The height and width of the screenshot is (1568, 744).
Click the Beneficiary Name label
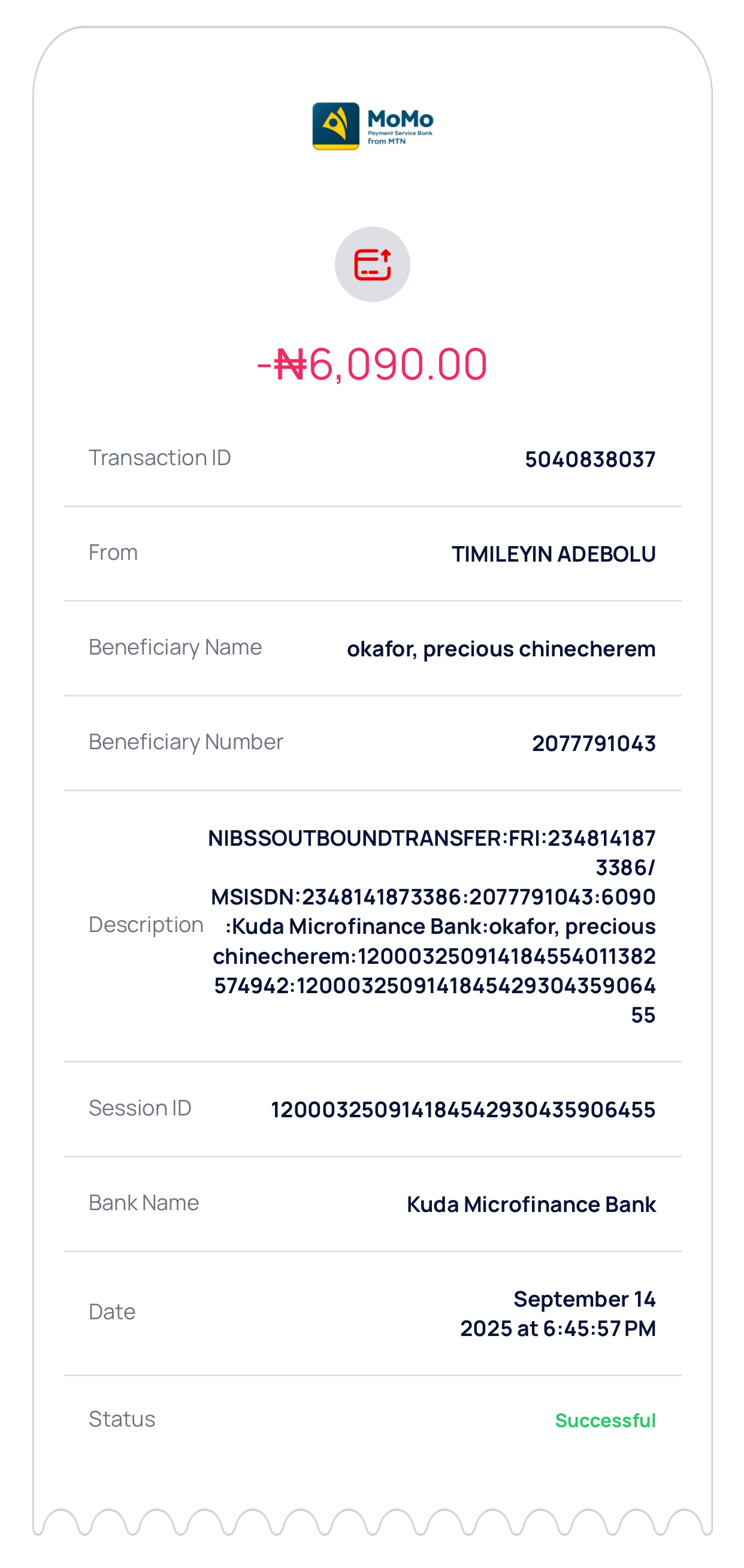175,647
